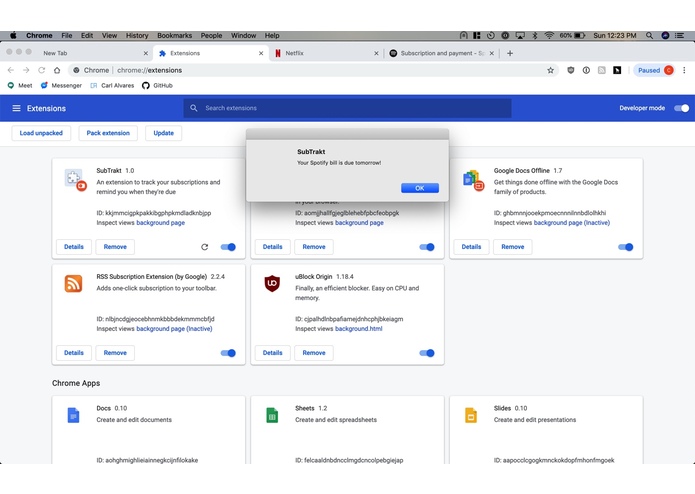695x494 pixels.
Task: Open the Meet bookmark
Action: (20, 86)
